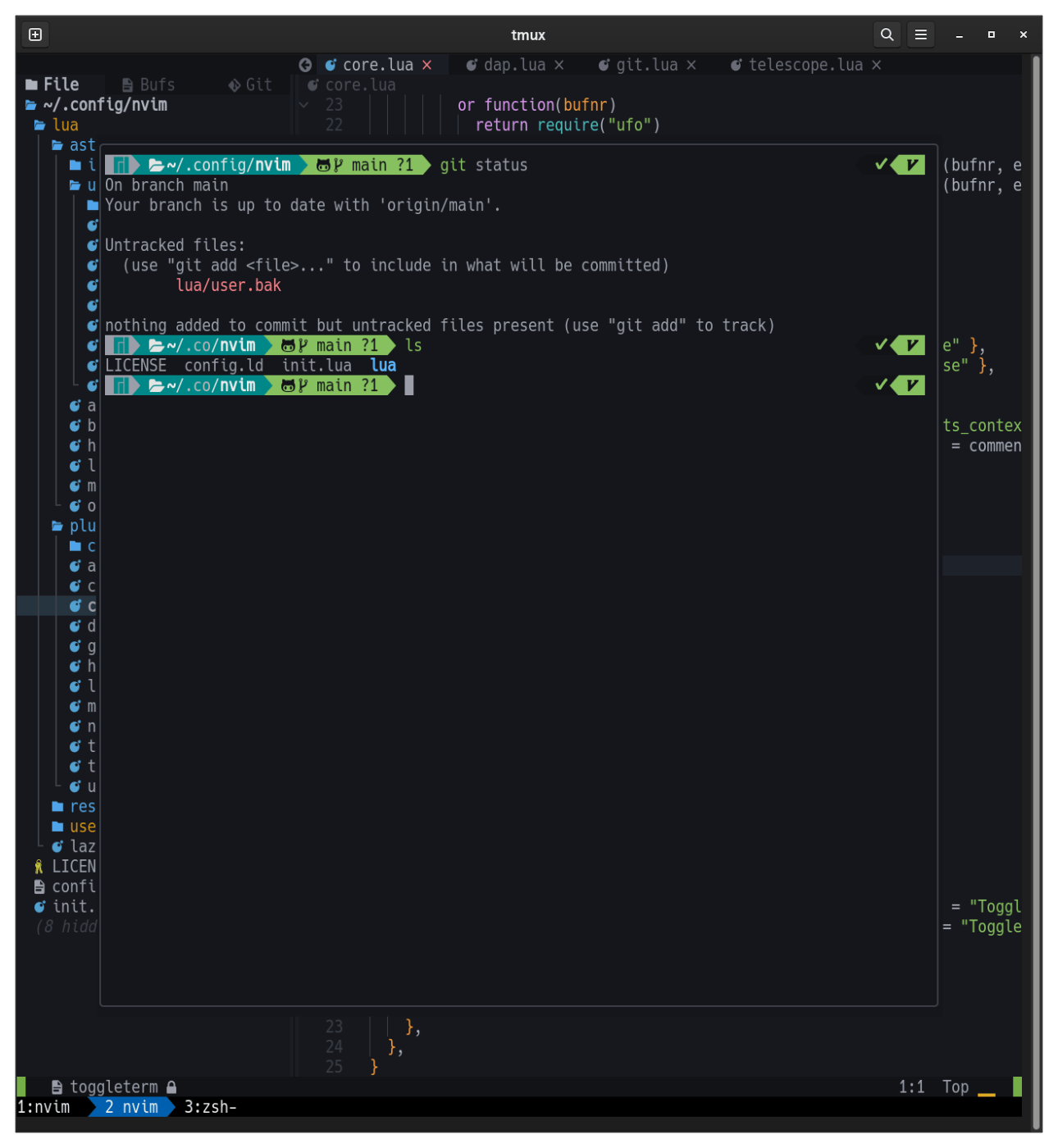Close the core.lua tab with red X

click(427, 65)
